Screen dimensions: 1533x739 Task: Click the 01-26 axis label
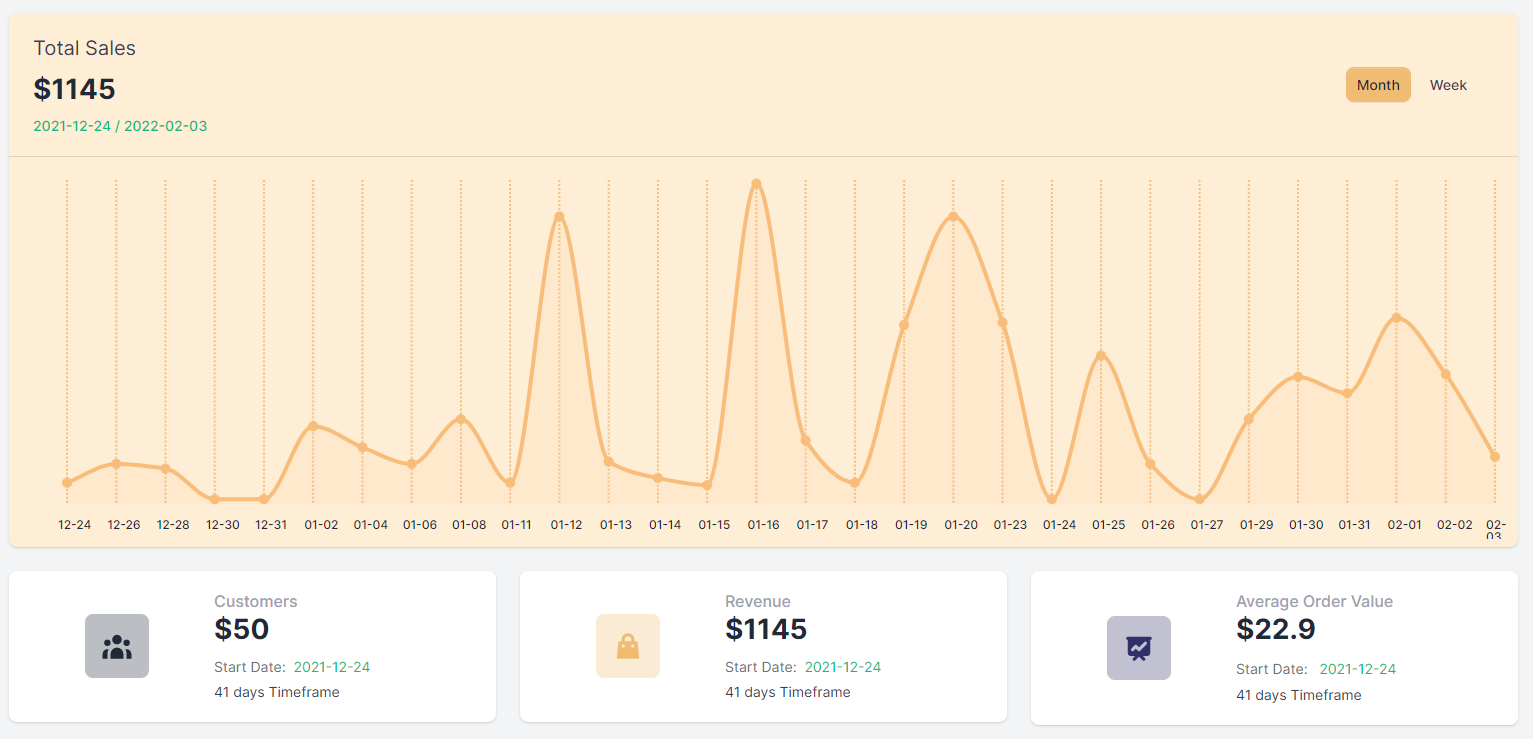click(x=1158, y=525)
